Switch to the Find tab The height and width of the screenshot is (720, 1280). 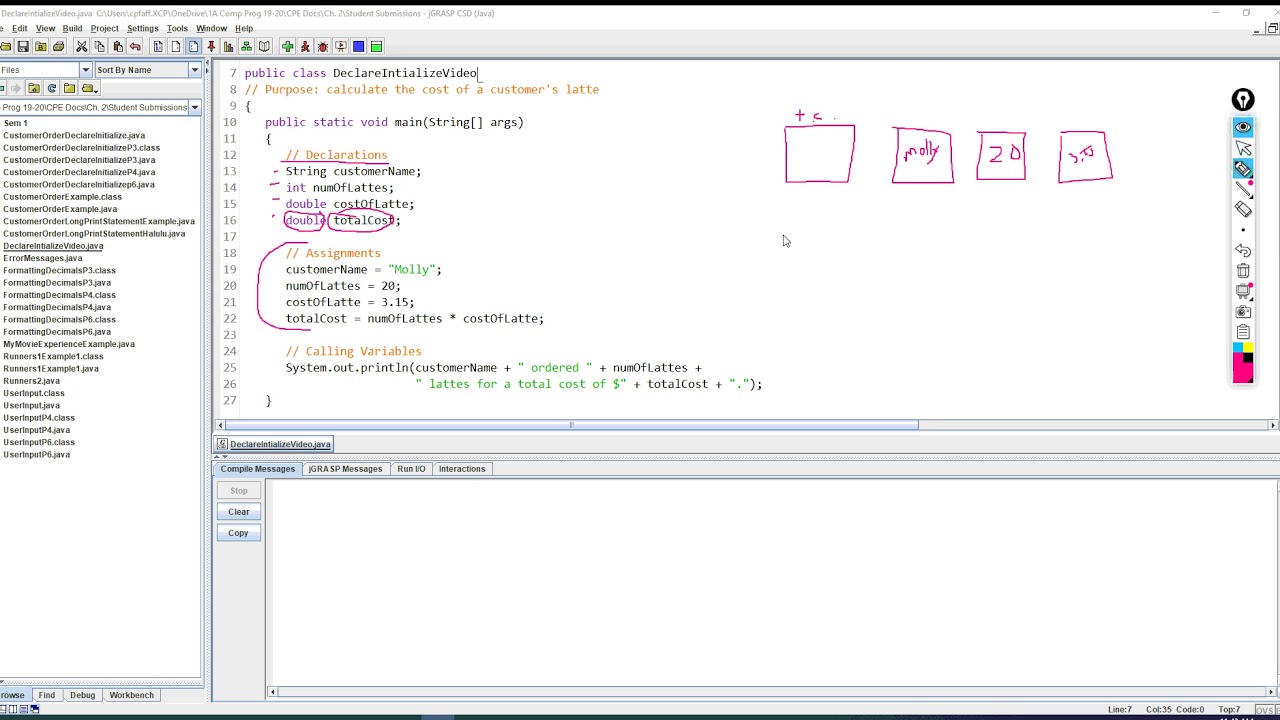pyautogui.click(x=46, y=695)
